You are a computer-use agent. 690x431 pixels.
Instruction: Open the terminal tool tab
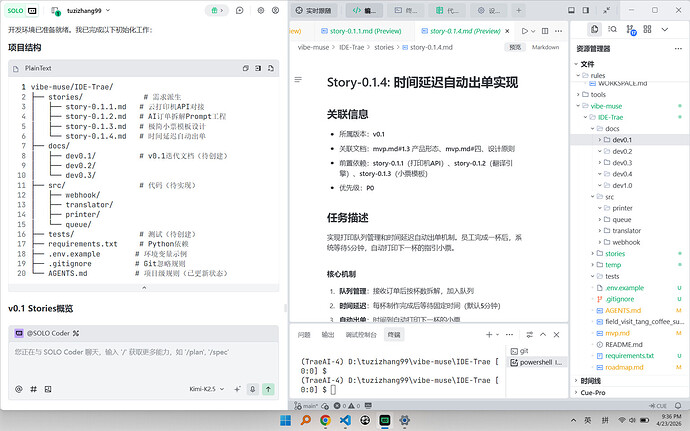pyautogui.click(x=406, y=11)
